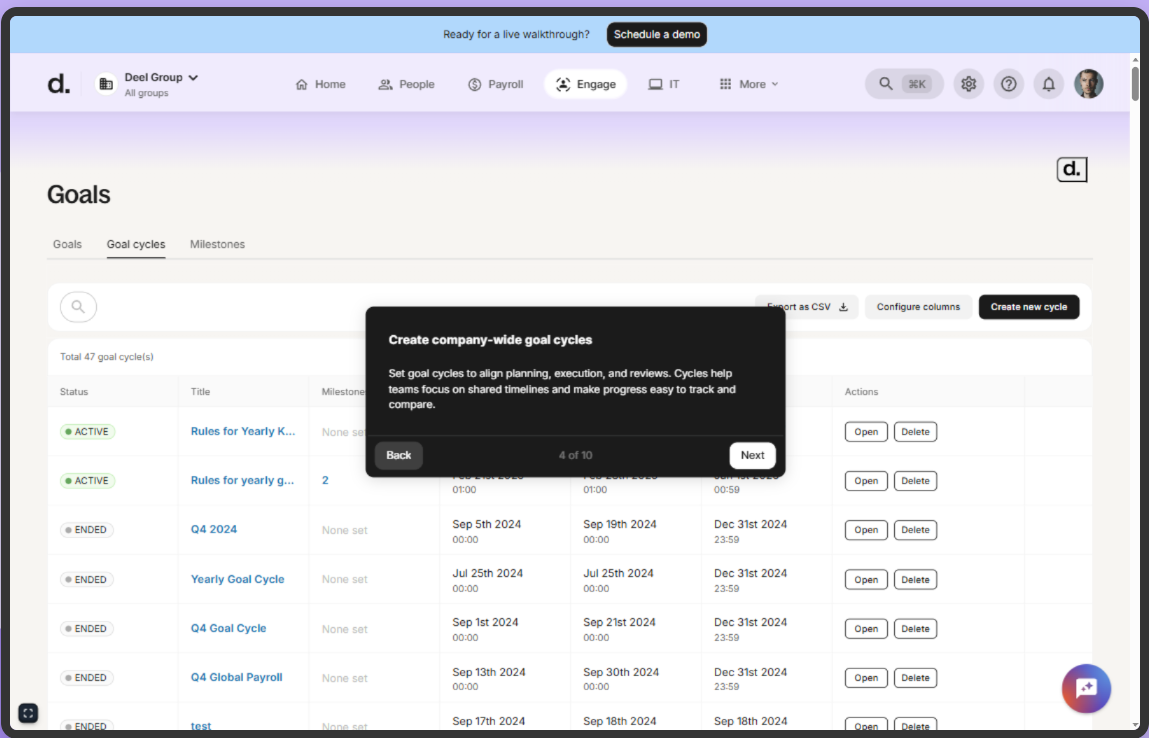Expand the More navigation menu
This screenshot has height=738, width=1149.
pos(748,84)
